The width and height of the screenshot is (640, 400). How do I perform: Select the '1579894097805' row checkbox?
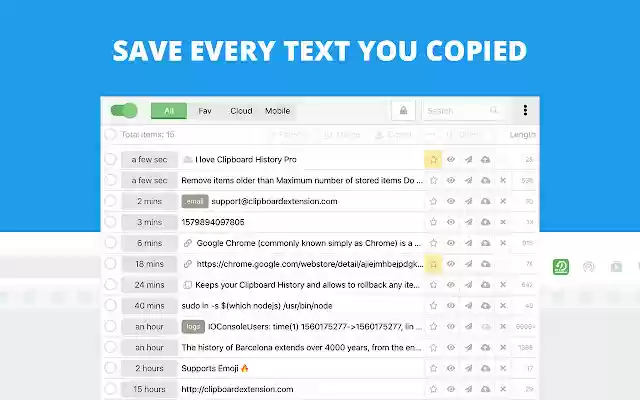coord(110,222)
